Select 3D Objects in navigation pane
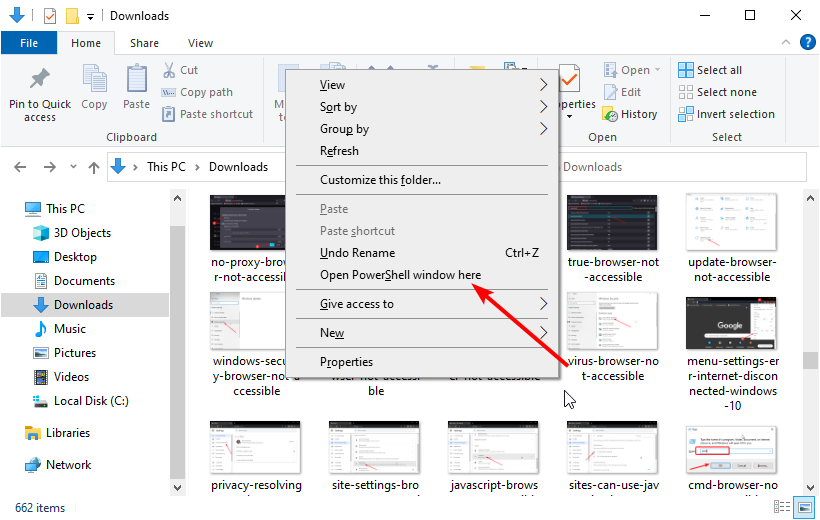 point(72,233)
